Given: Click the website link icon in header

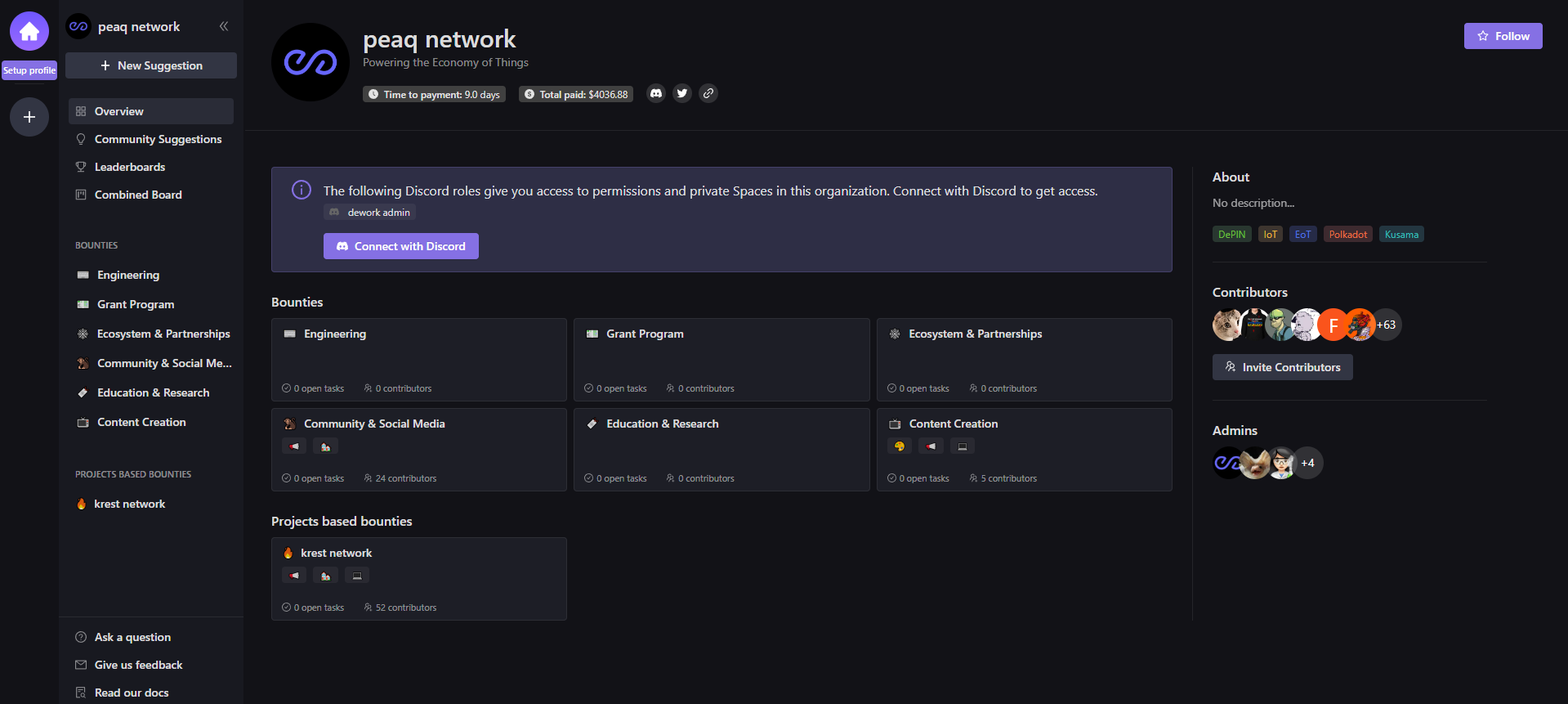Looking at the screenshot, I should 708,93.
